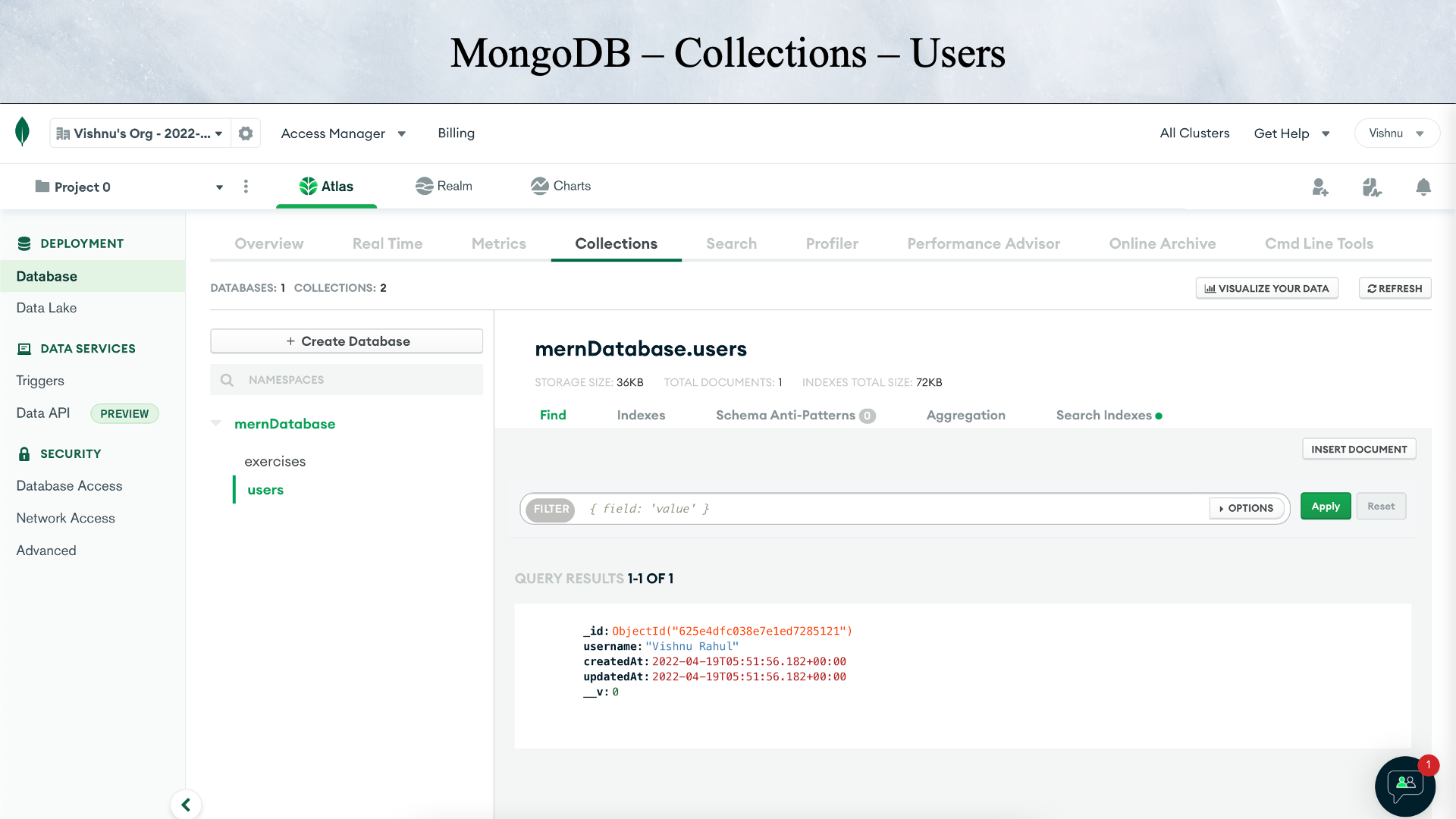The height and width of the screenshot is (819, 1456).
Task: Click the vertical ellipsis next to Project 0
Action: click(x=246, y=187)
